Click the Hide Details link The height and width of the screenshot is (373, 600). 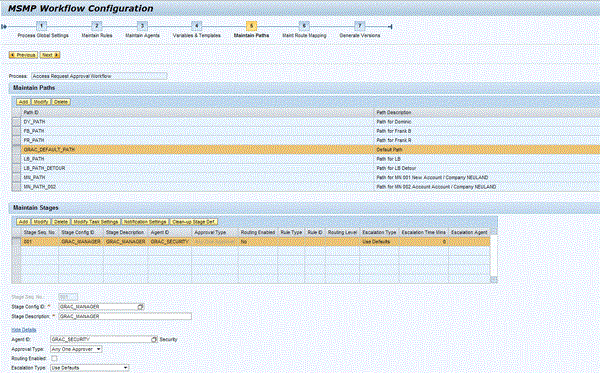tap(24, 330)
